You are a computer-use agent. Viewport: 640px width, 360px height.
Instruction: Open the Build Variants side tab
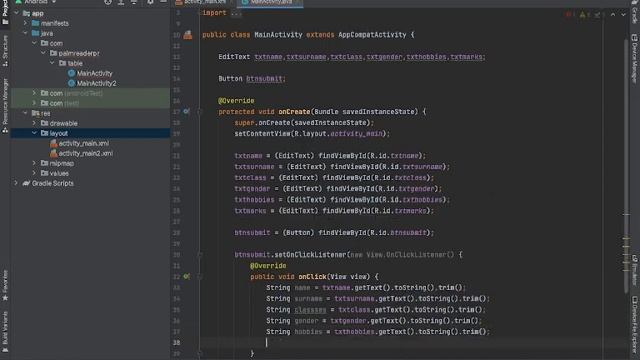(x=5, y=331)
